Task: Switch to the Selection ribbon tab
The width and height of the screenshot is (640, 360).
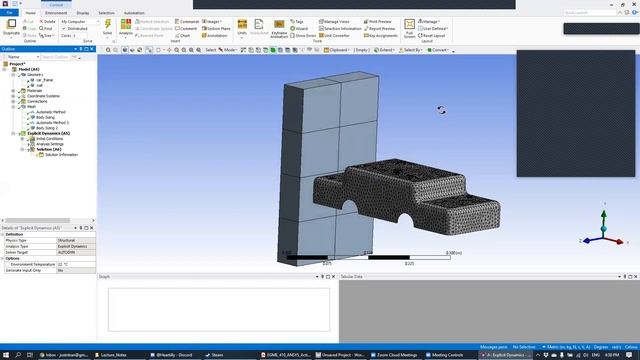Action: click(106, 13)
